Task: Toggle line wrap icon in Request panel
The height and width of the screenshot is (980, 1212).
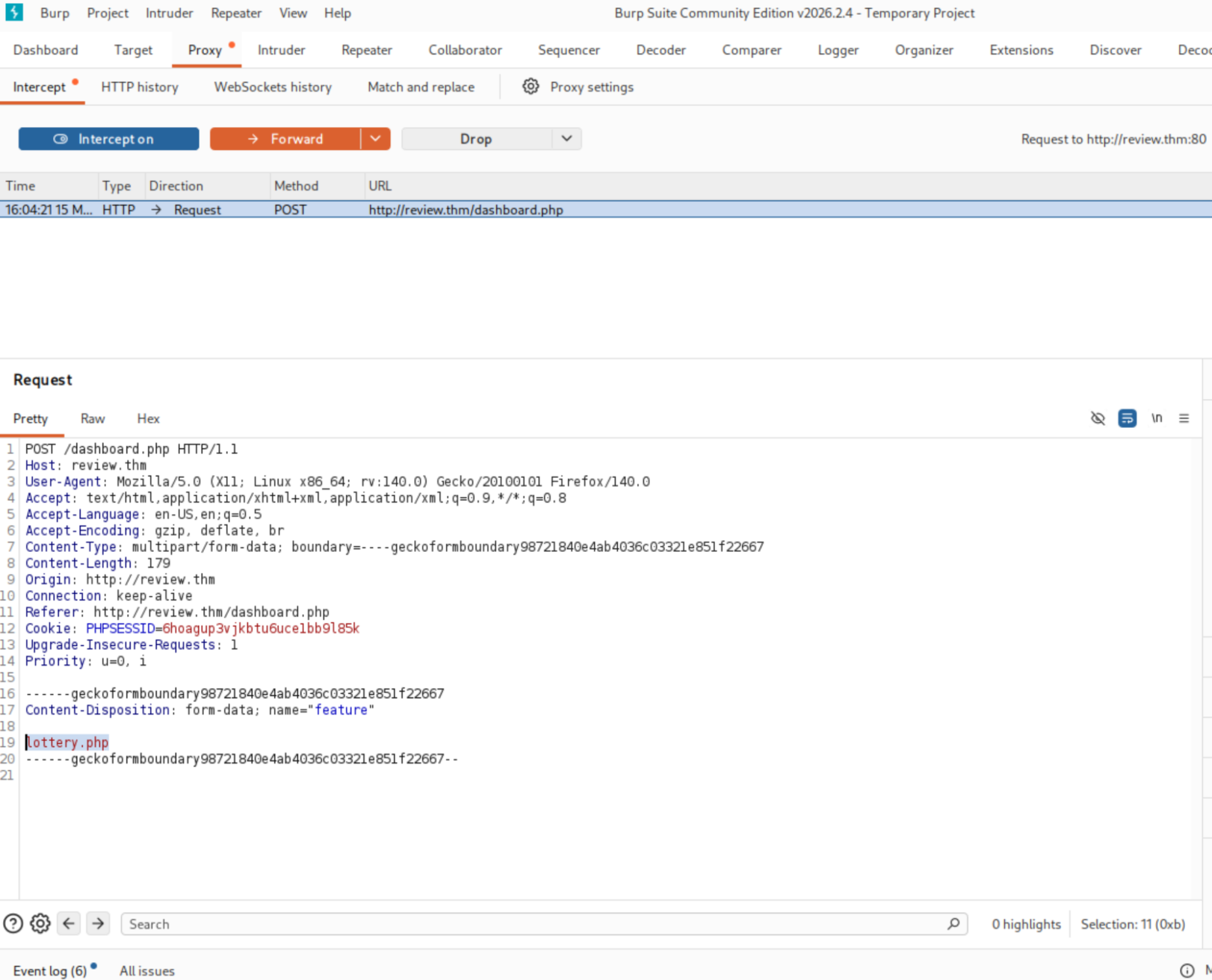Action: tap(1127, 418)
